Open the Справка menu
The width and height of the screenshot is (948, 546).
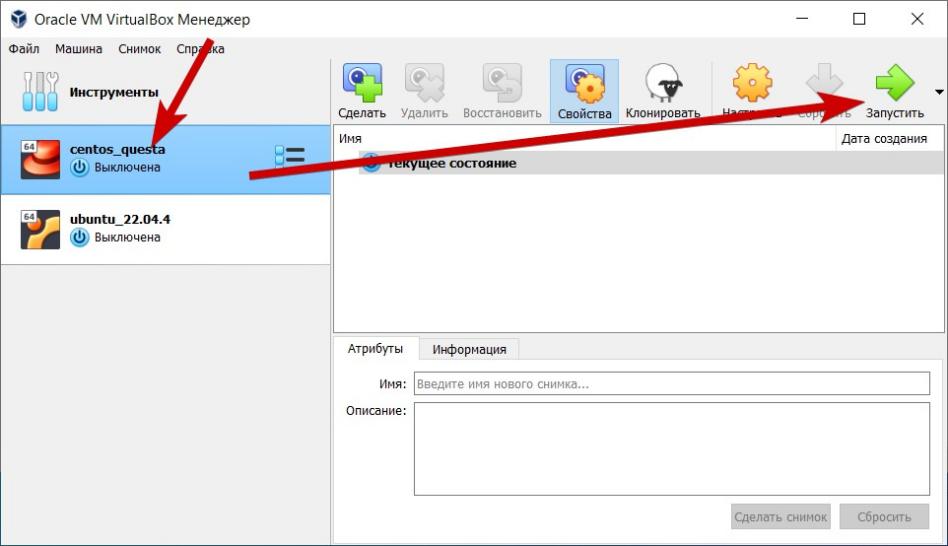pyautogui.click(x=200, y=48)
